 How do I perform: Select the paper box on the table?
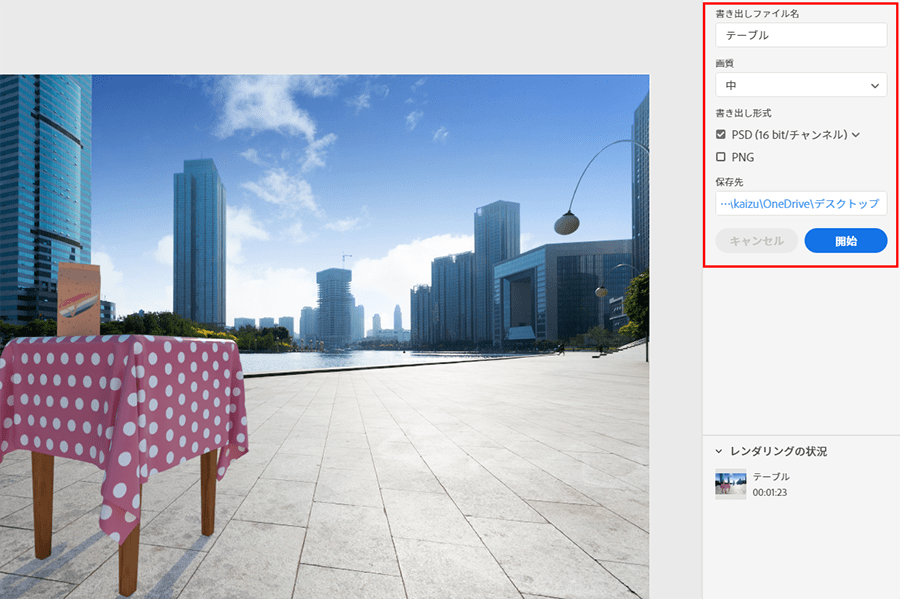tap(81, 299)
